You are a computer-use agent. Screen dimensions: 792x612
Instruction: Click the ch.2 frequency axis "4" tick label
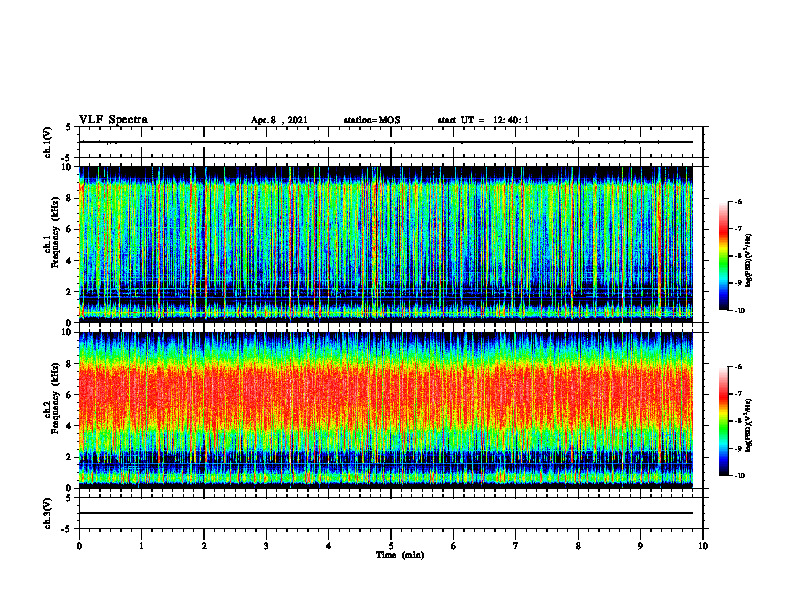point(70,426)
